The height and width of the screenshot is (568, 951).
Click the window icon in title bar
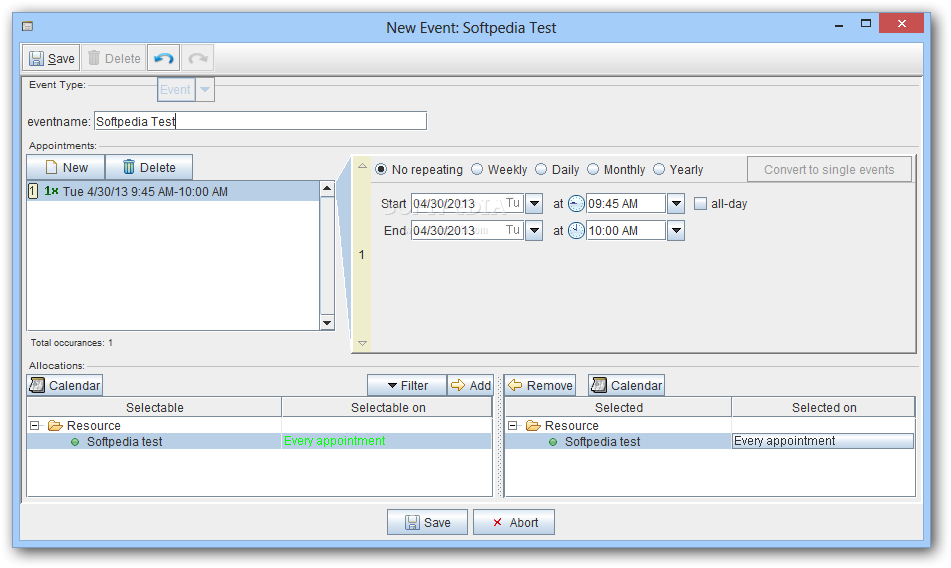click(27, 26)
